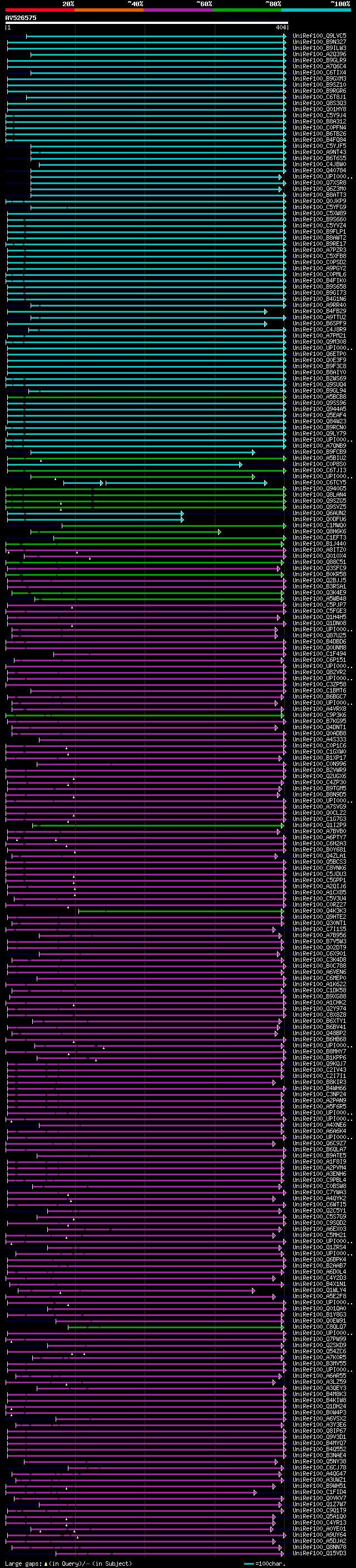Image resolution: width=356 pixels, height=1568 pixels.
Task: Click hit UniRef100_C6TCY5
Action: pyautogui.click(x=319, y=482)
